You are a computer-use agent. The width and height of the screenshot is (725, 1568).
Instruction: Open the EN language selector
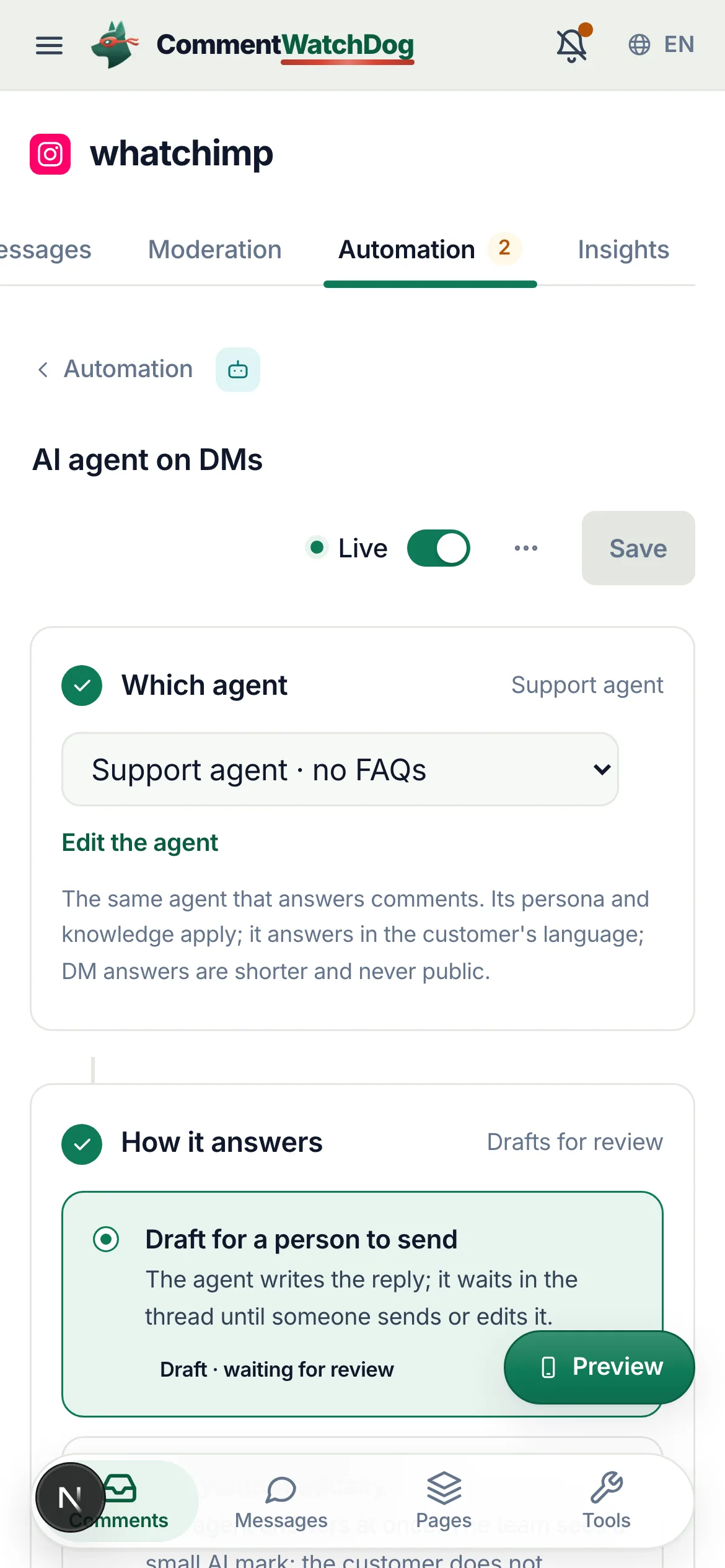point(661,45)
